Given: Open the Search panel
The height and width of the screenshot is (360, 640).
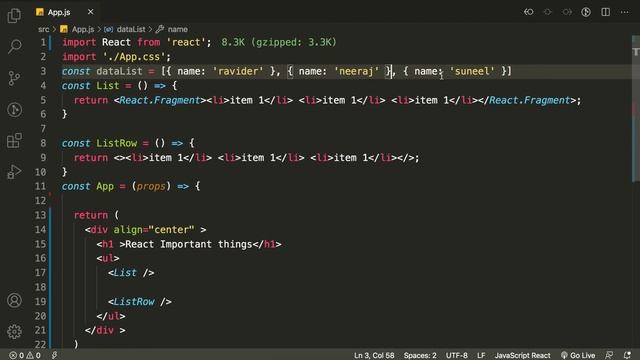Looking at the screenshot, I should tap(14, 46).
